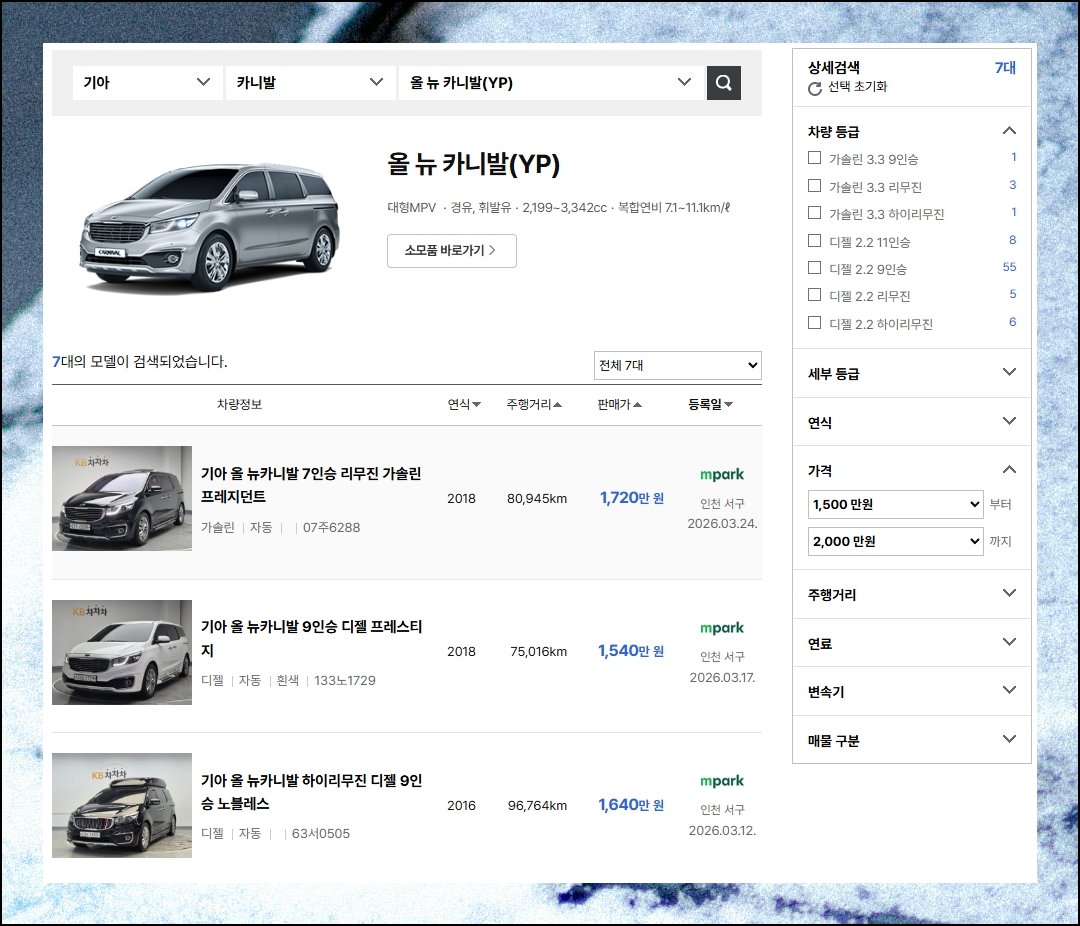
Task: Click the white Carnival 133노1729 thumbnail
Action: (122, 652)
